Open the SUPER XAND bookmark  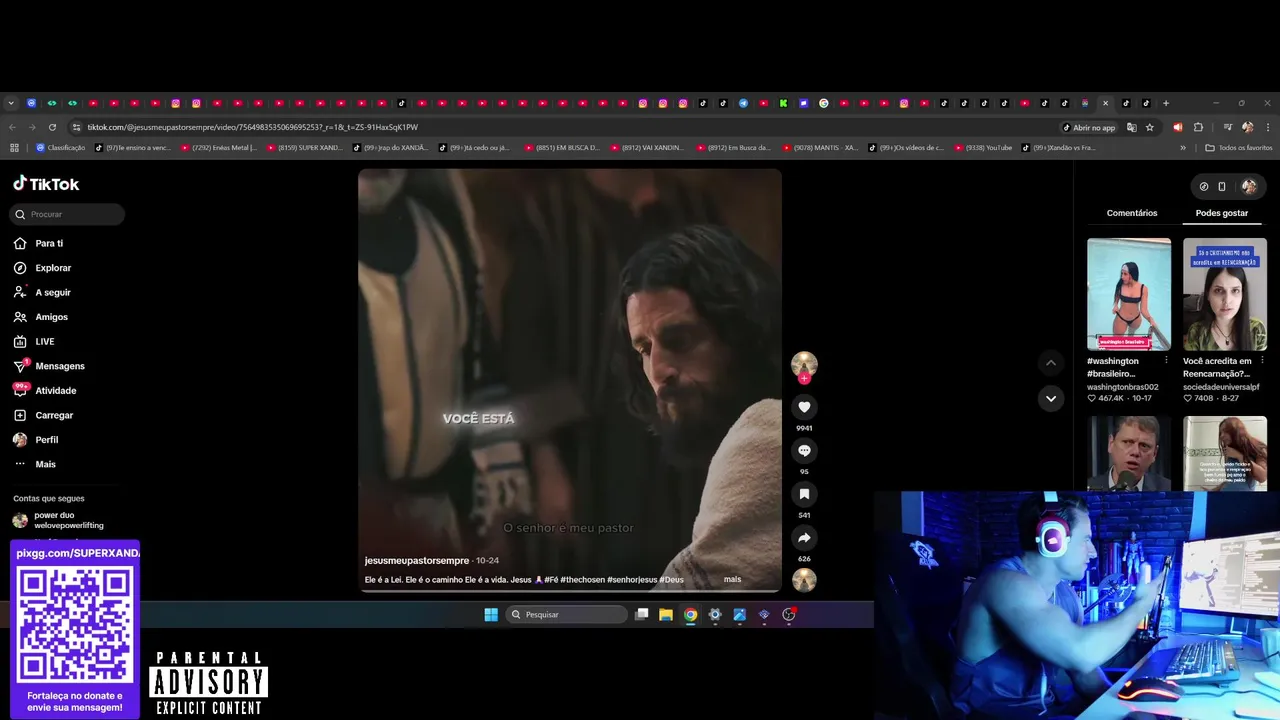click(304, 148)
